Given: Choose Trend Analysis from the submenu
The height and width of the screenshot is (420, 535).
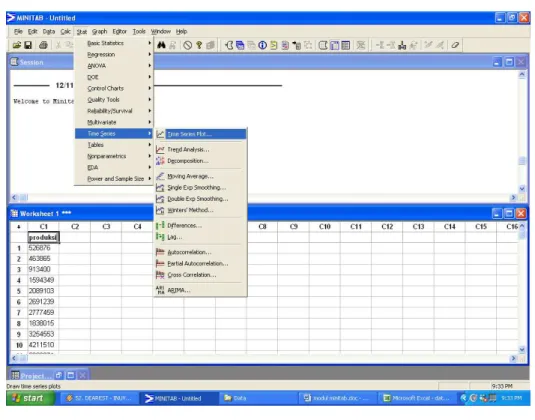Looking at the screenshot, I should click(x=201, y=149).
